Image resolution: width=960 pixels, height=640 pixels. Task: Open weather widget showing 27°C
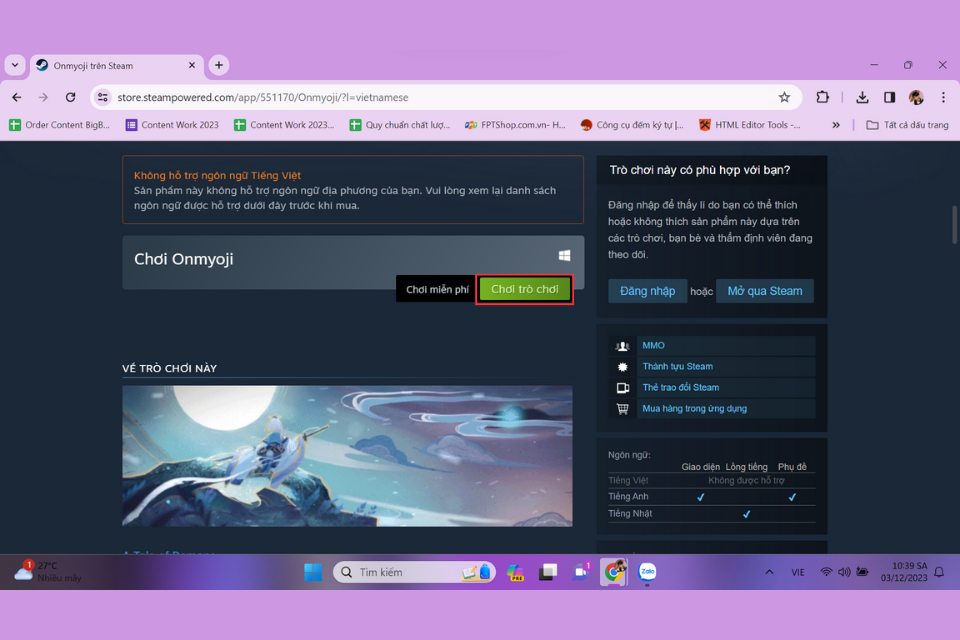[x=48, y=571]
